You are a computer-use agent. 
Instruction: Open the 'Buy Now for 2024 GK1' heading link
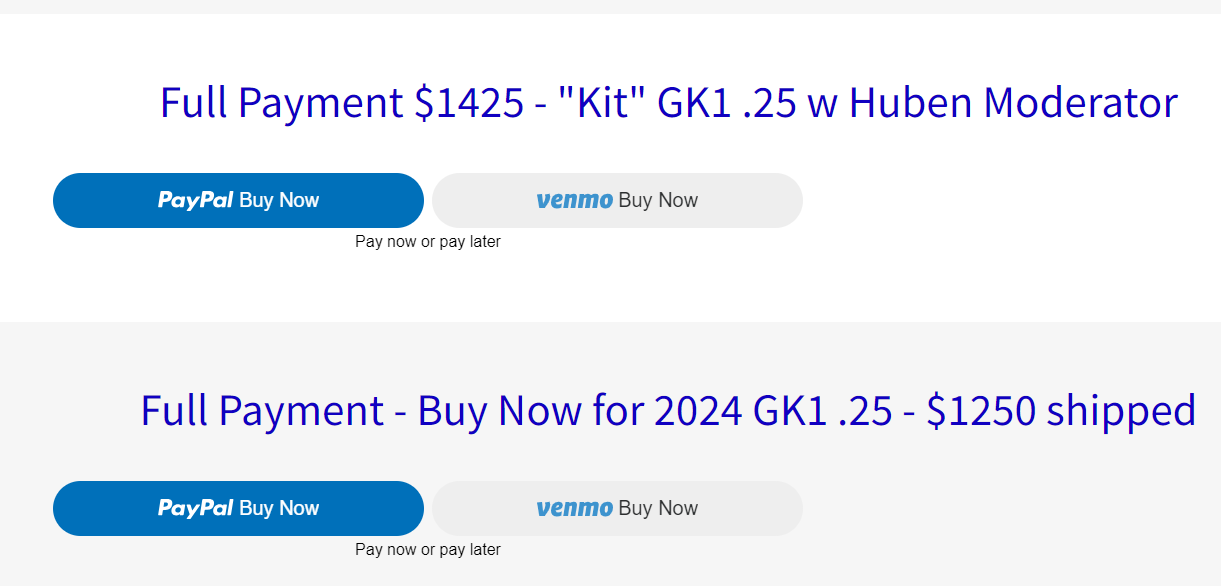click(x=668, y=410)
